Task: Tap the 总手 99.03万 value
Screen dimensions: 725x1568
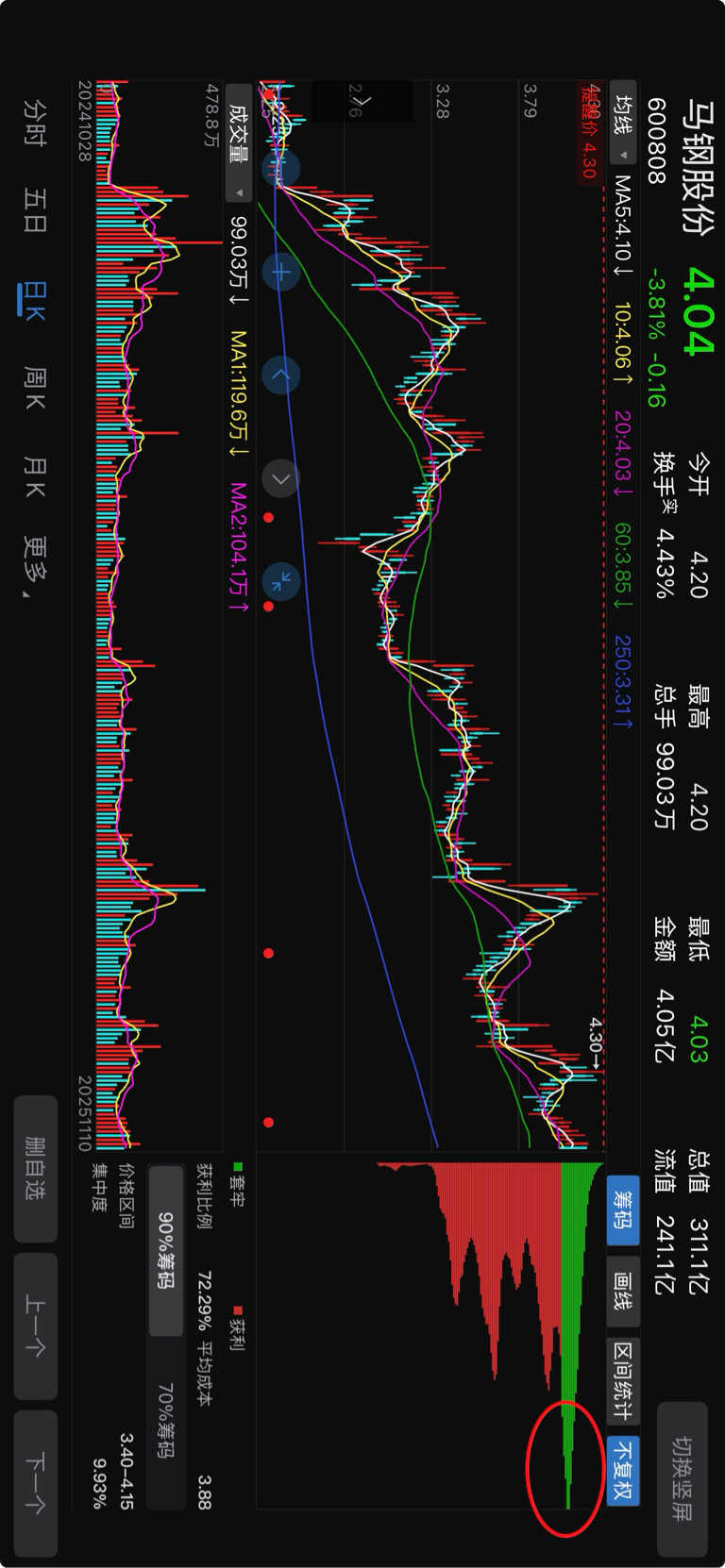Action: tap(664, 785)
